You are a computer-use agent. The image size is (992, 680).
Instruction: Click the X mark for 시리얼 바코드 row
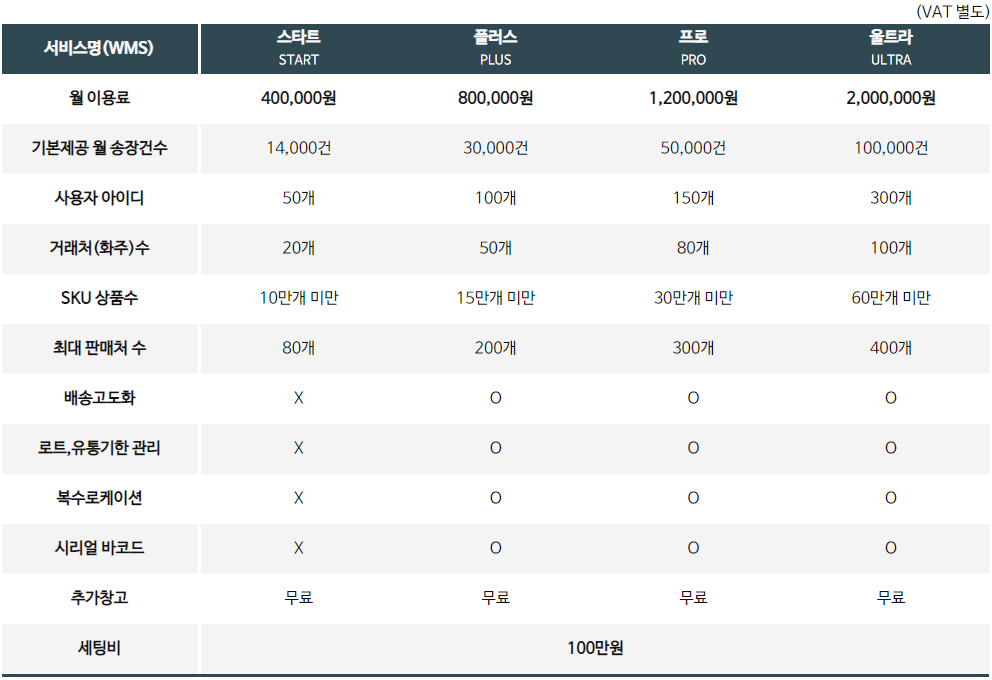299,548
